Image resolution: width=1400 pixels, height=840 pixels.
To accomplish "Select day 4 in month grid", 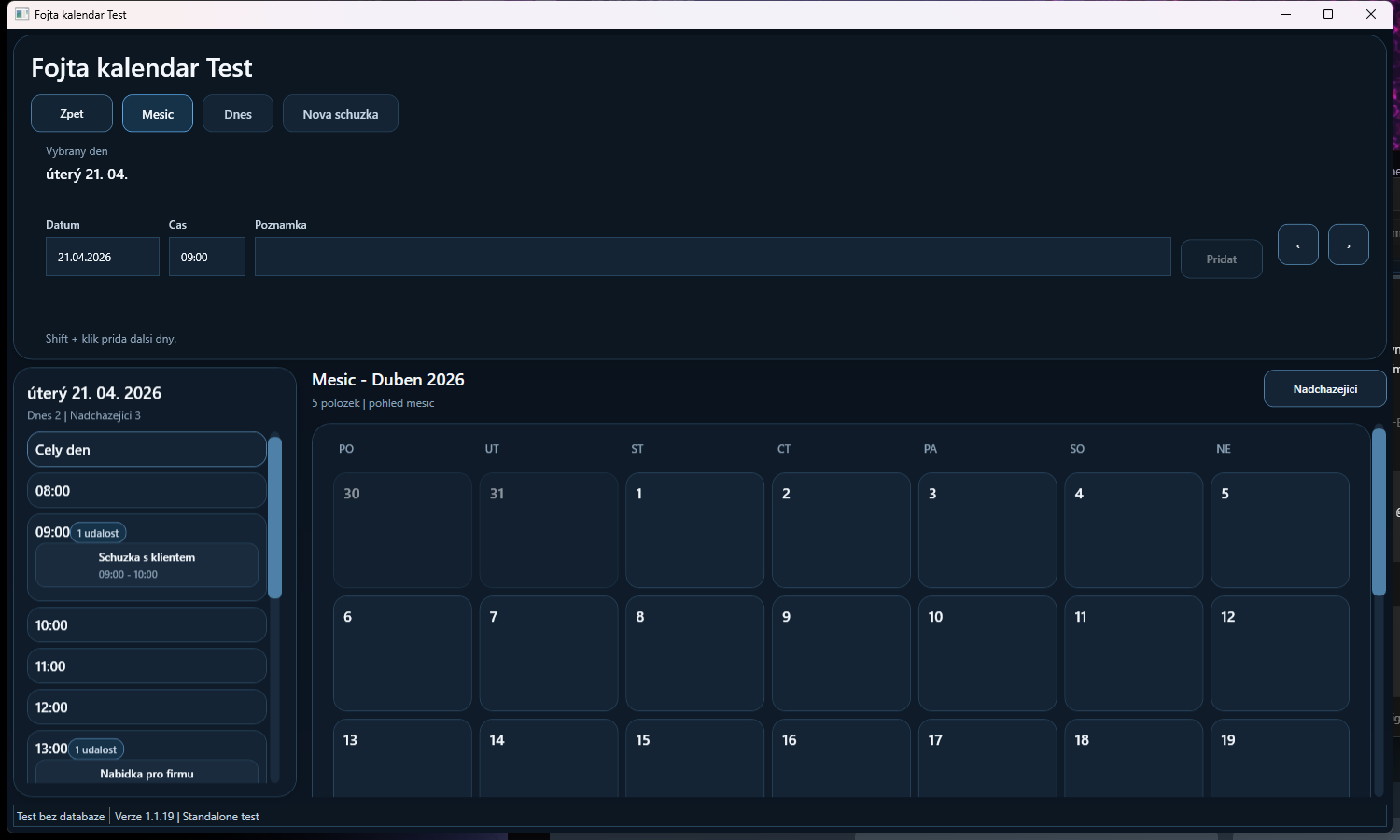I will [1134, 530].
